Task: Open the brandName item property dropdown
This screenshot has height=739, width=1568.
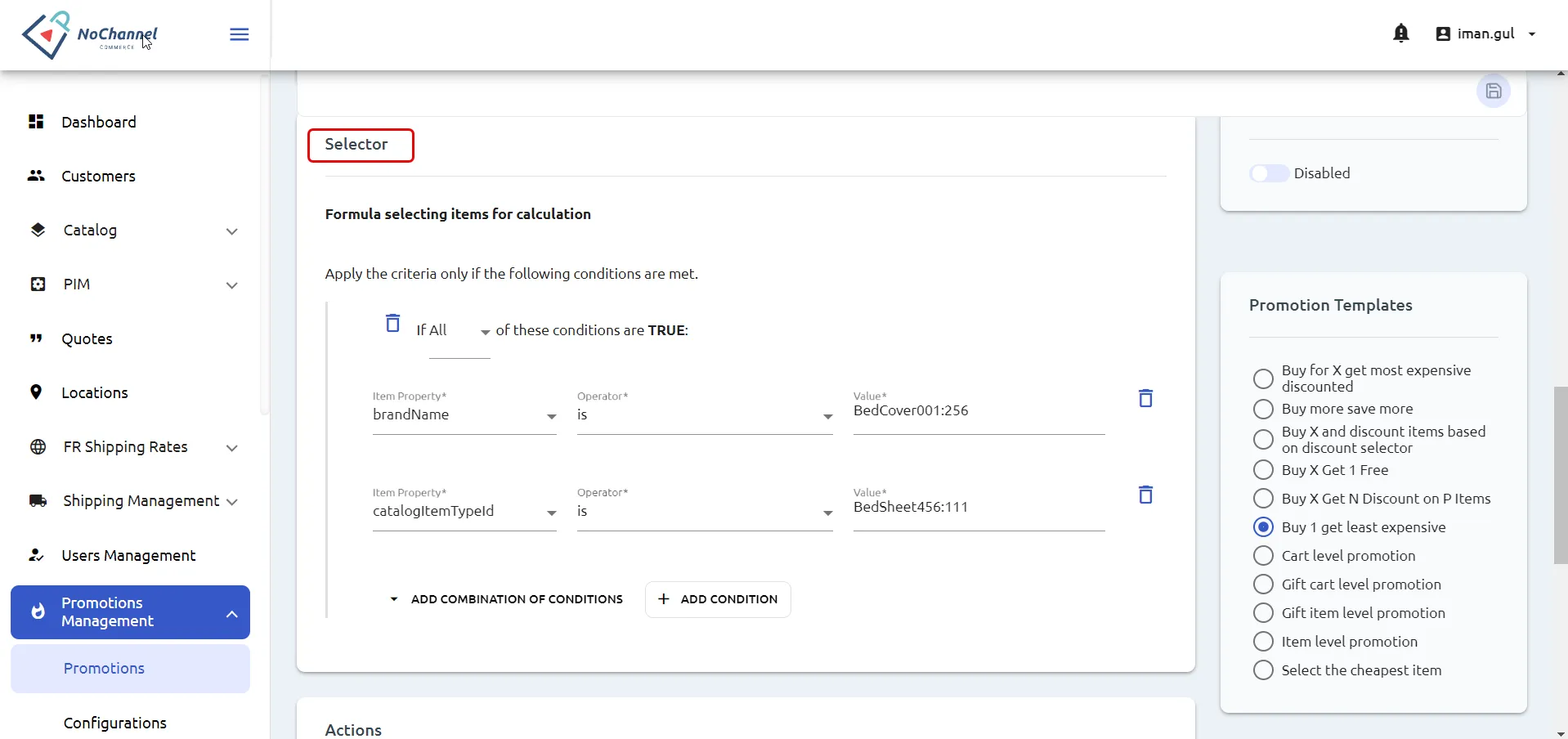Action: 464,415
